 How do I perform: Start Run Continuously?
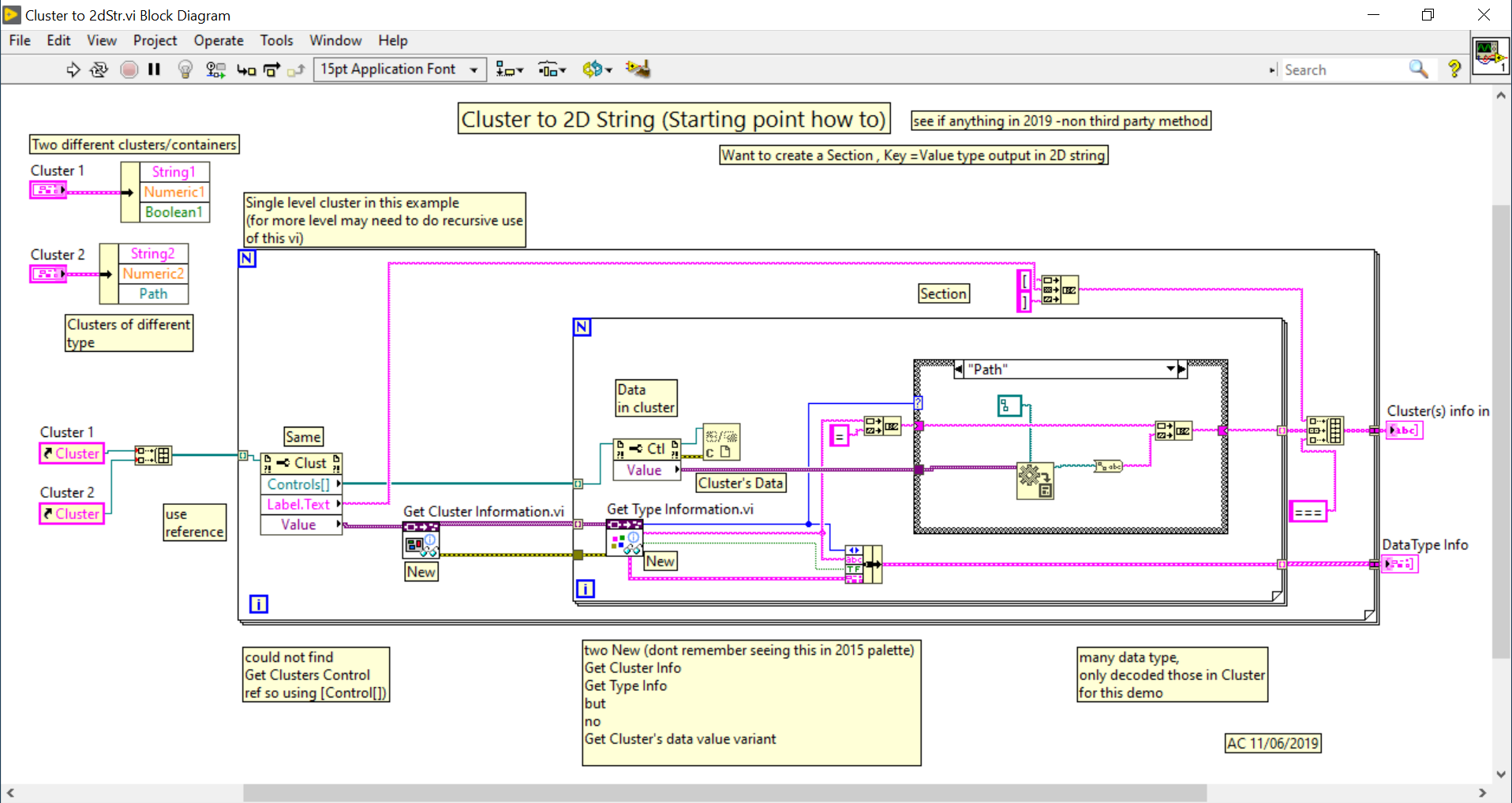coord(99,70)
